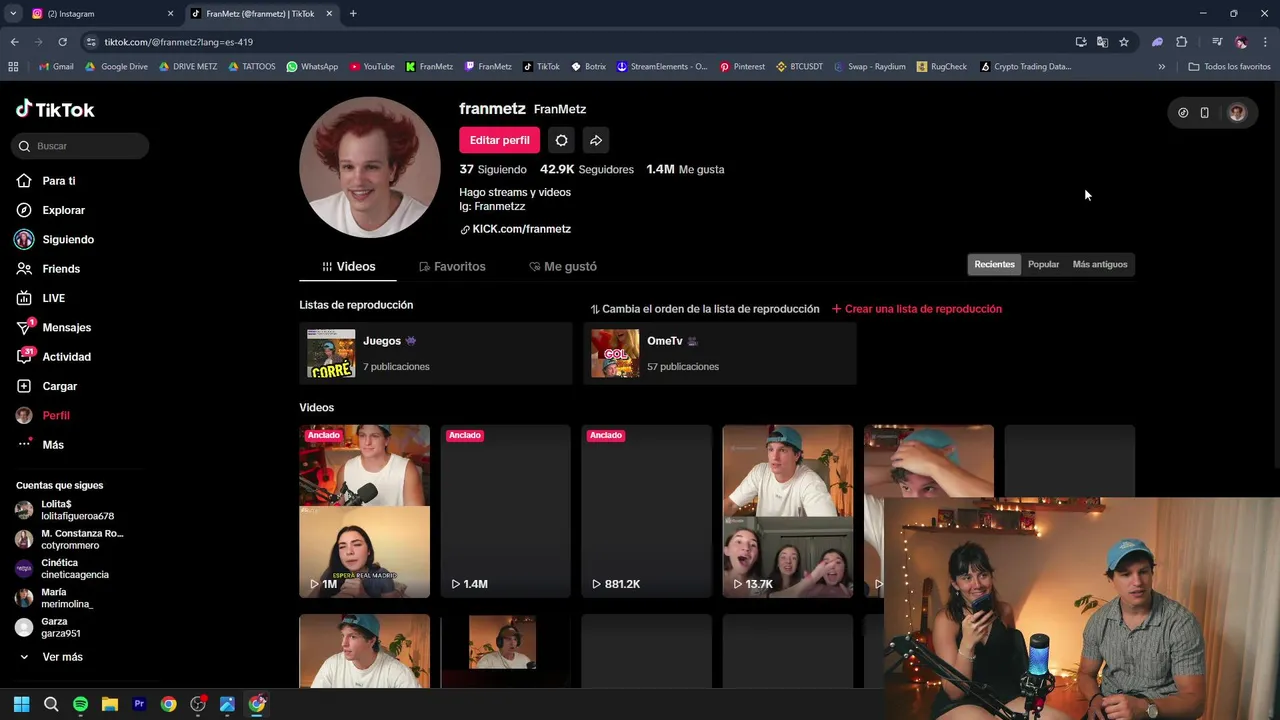Image resolution: width=1280 pixels, height=720 pixels.
Task: Open OBS Studio from taskbar
Action: click(198, 704)
